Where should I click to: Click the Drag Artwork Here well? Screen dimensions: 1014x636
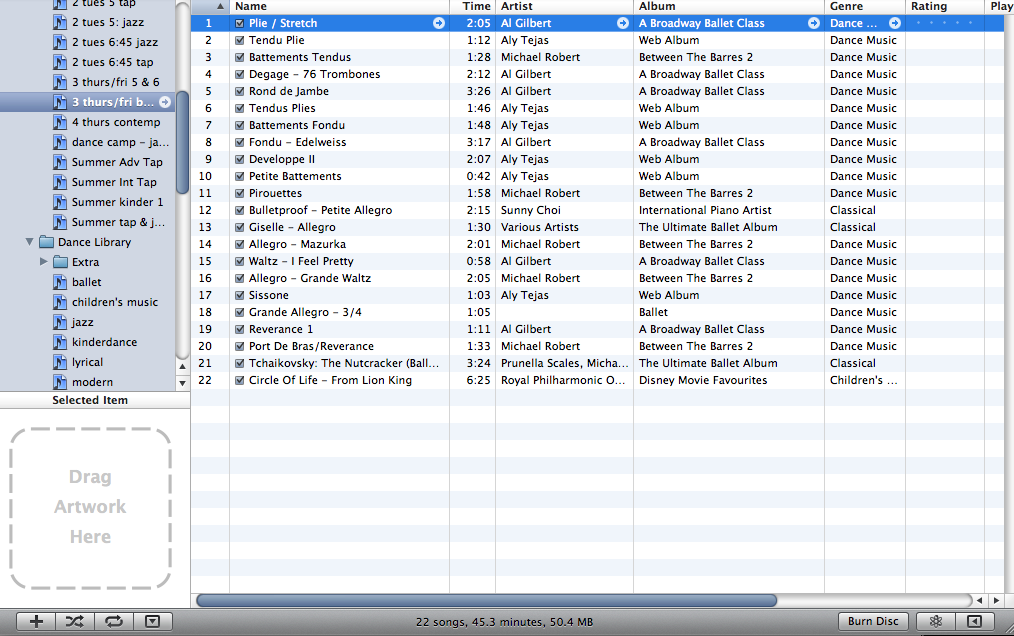point(90,508)
